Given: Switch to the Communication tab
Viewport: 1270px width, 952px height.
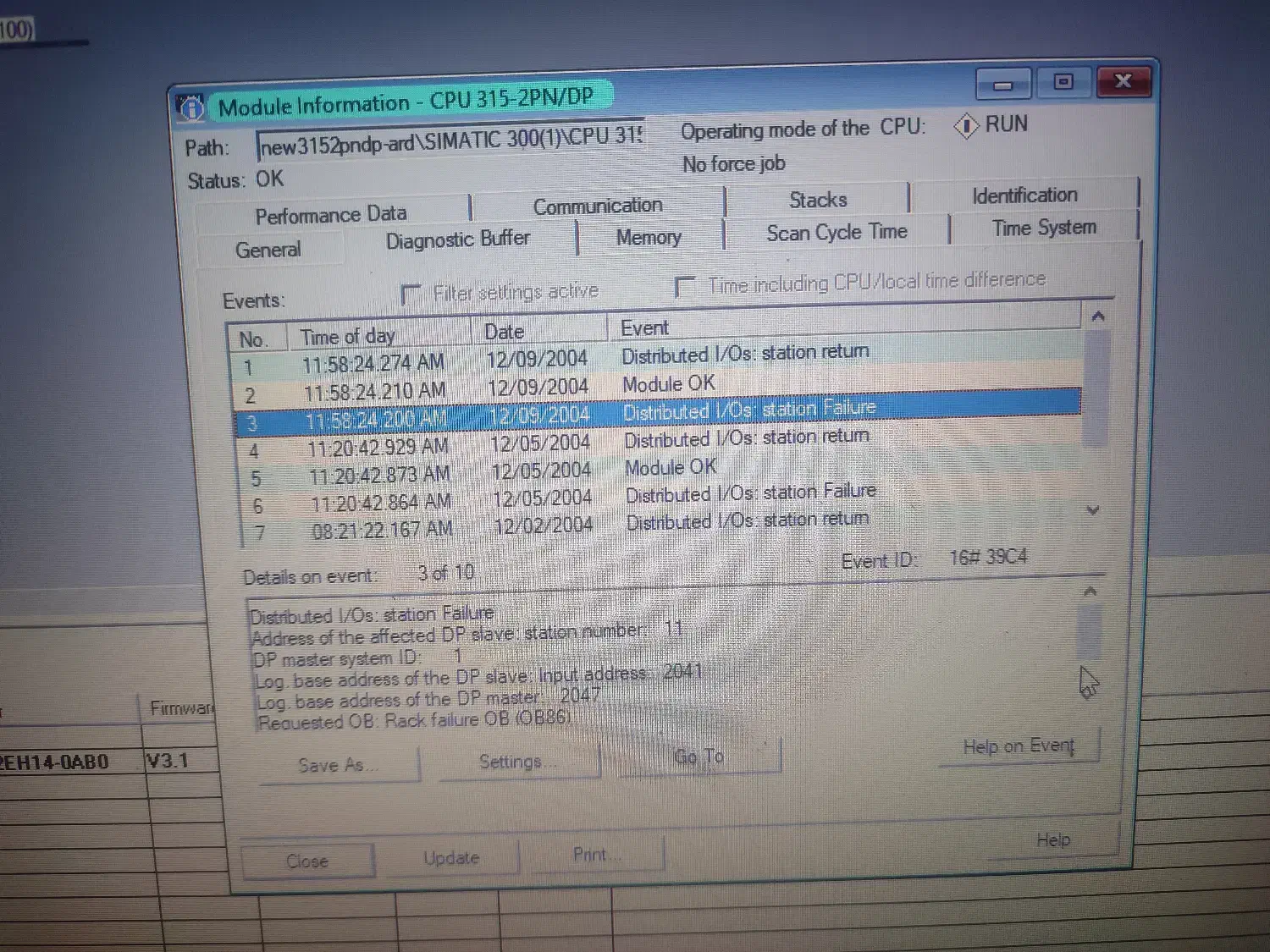Looking at the screenshot, I should [598, 206].
